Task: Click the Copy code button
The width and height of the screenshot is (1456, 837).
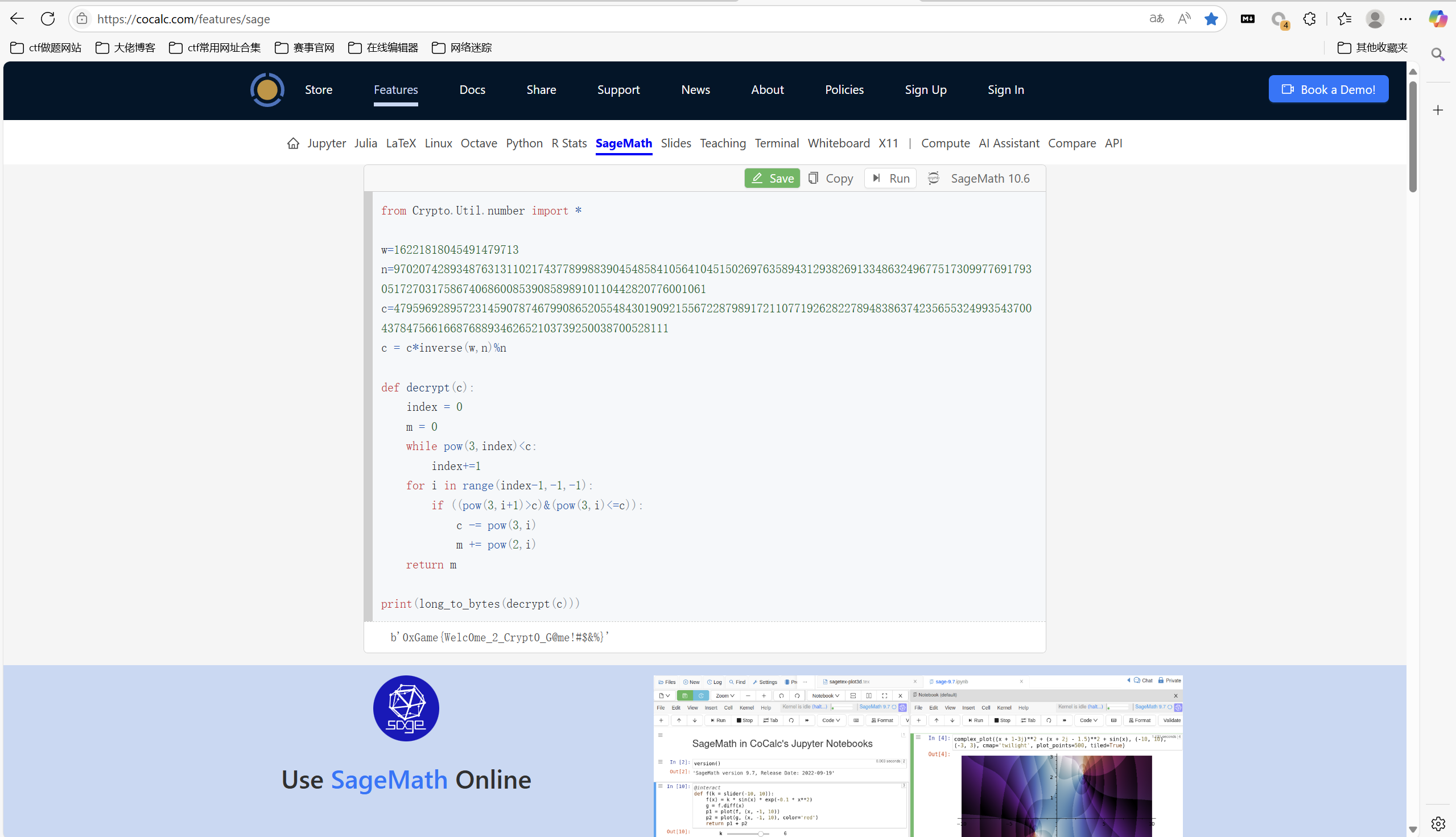Action: (x=830, y=178)
